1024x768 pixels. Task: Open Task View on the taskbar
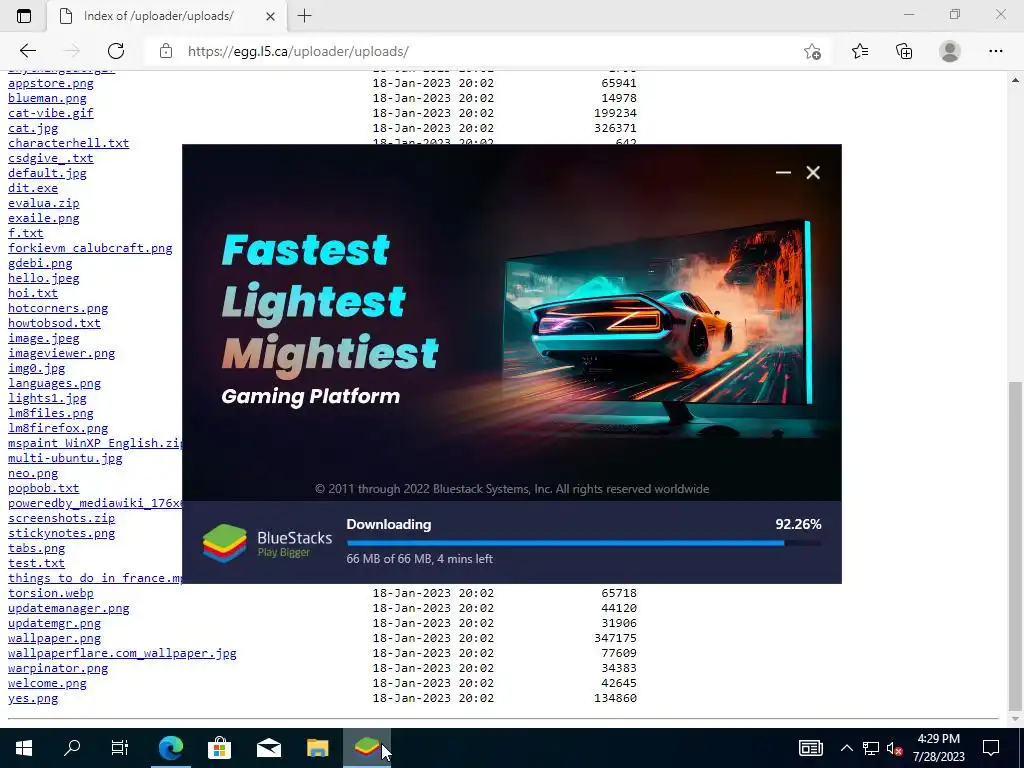(120, 748)
